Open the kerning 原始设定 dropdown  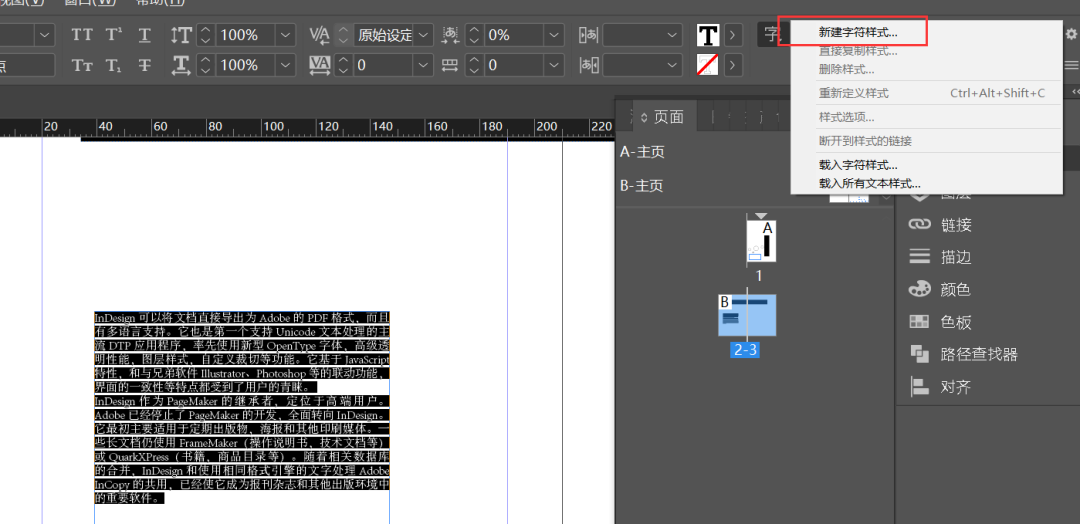pyautogui.click(x=423, y=35)
